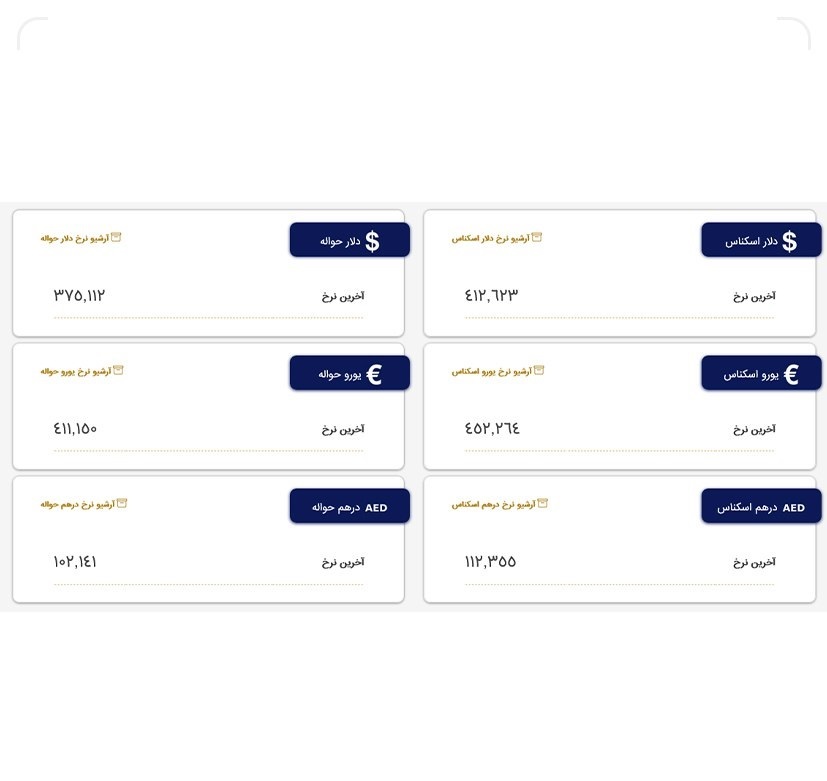This screenshot has width=827, height=781.
Task: Click the euro symbol icon on یورو اسکناس badge
Action: point(790,372)
